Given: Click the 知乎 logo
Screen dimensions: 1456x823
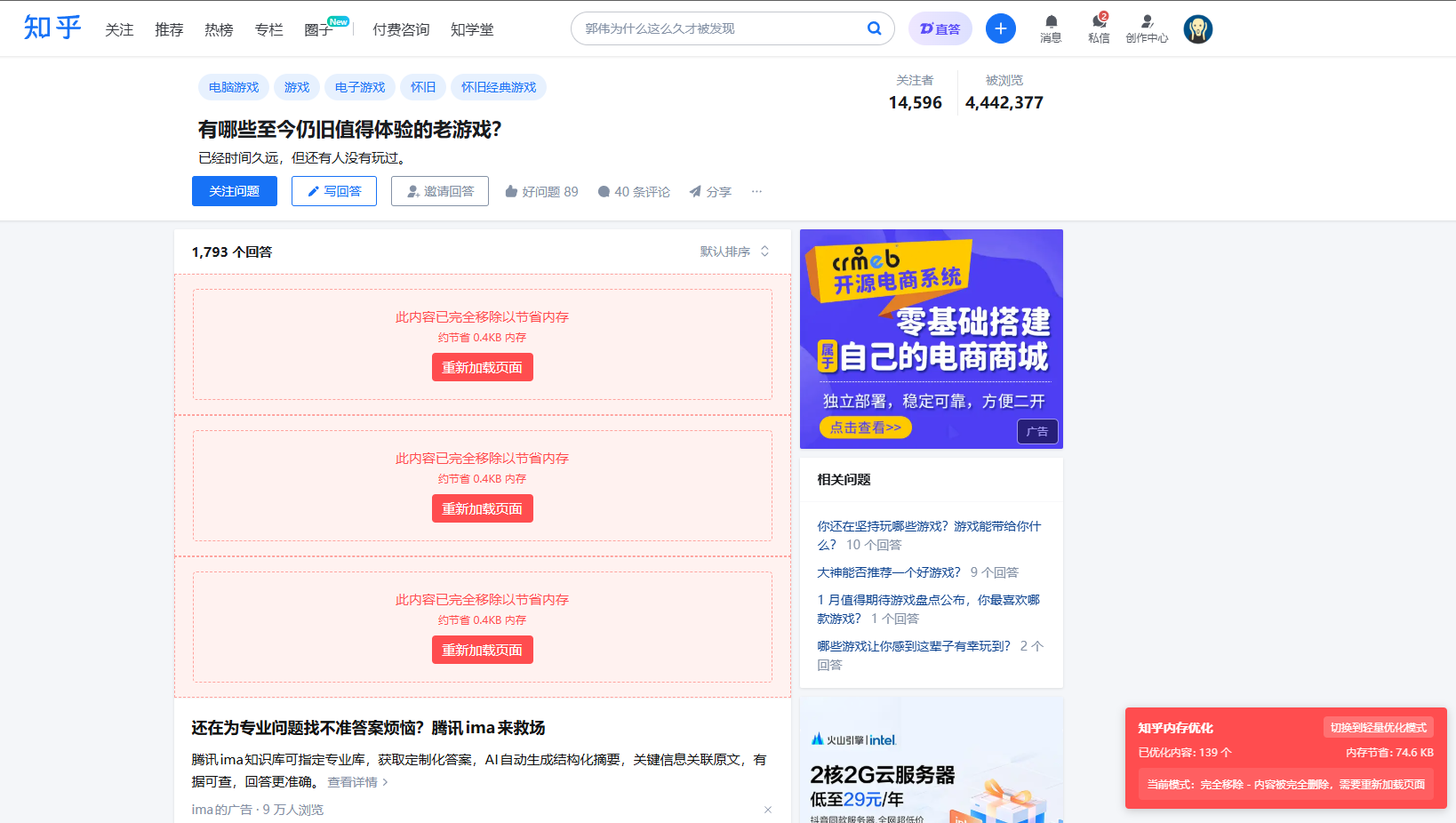Looking at the screenshot, I should [52, 28].
